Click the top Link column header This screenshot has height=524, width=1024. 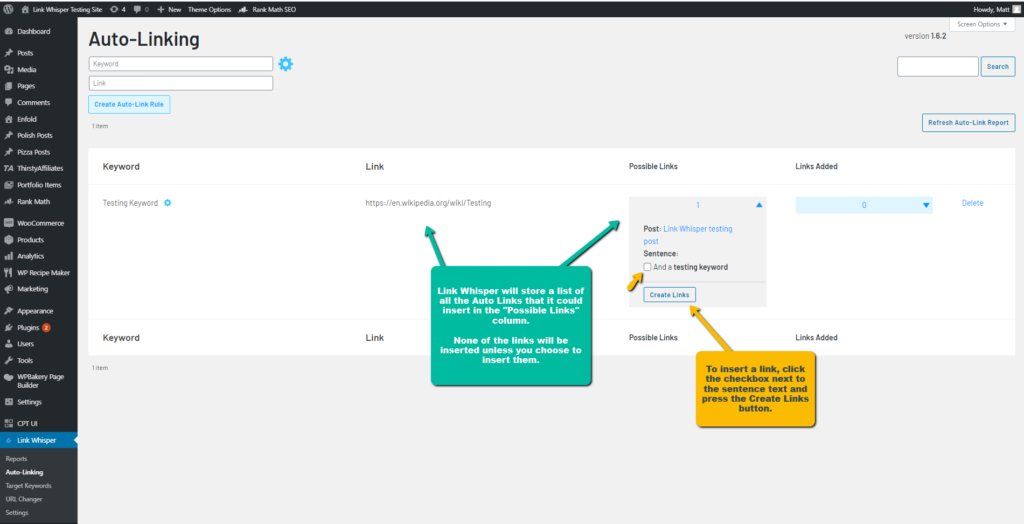pyautogui.click(x=375, y=167)
